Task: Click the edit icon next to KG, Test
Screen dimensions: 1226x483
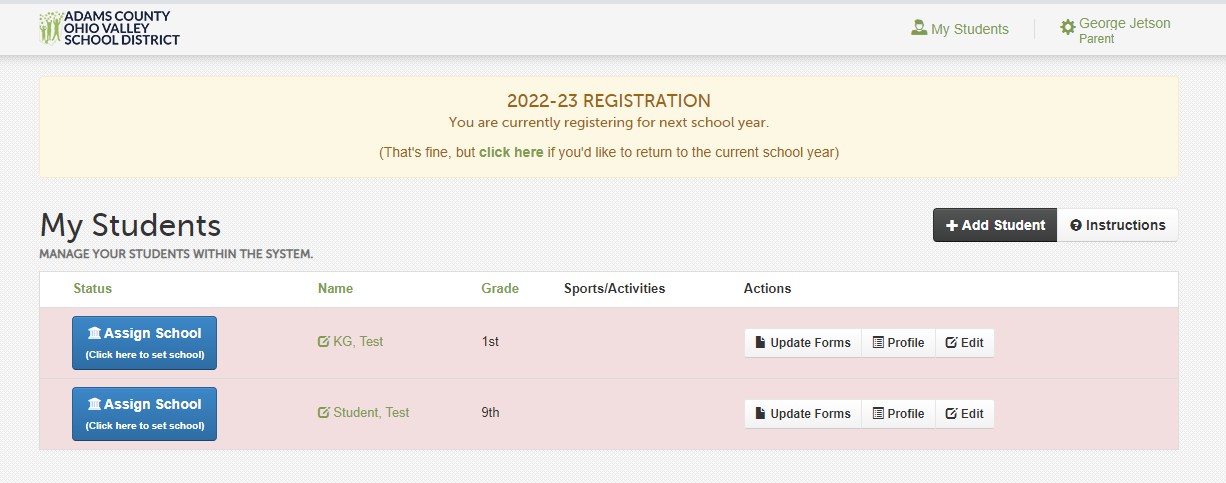Action: [x=323, y=342]
